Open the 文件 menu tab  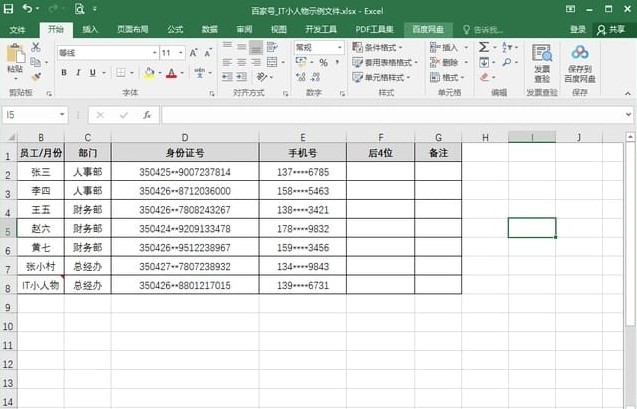click(17, 29)
